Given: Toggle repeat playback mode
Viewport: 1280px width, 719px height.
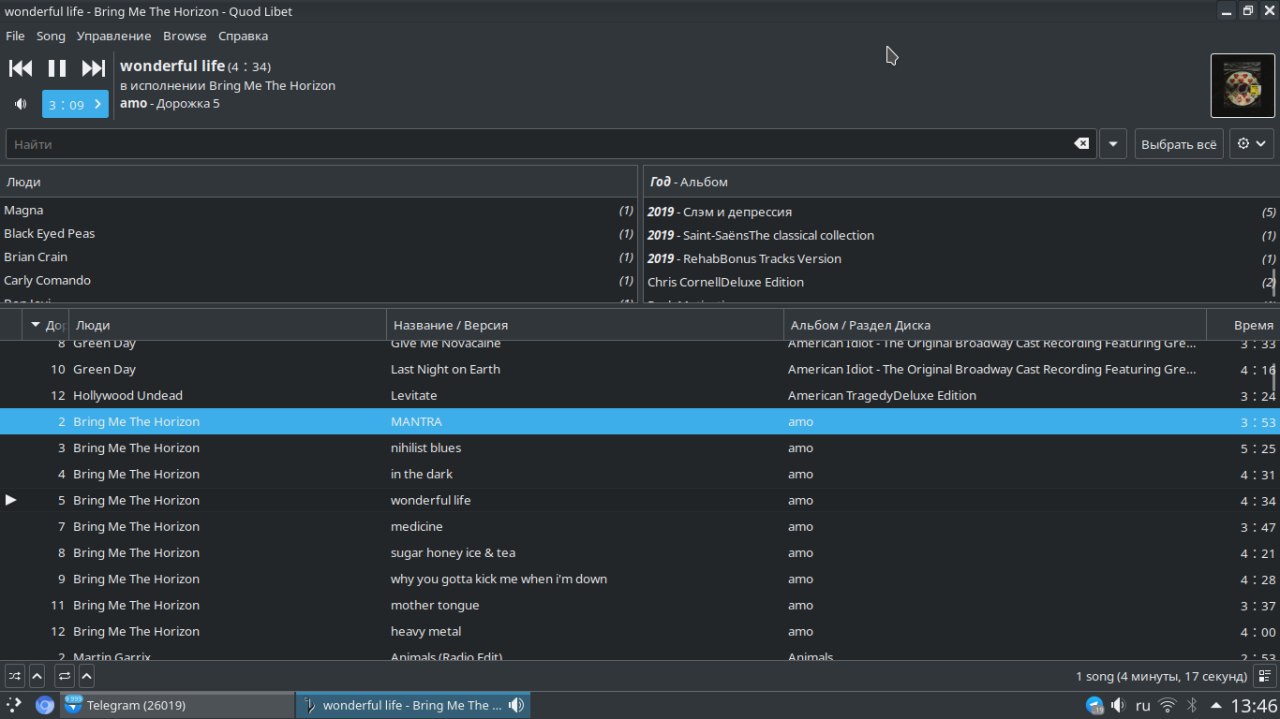Looking at the screenshot, I should pyautogui.click(x=64, y=676).
